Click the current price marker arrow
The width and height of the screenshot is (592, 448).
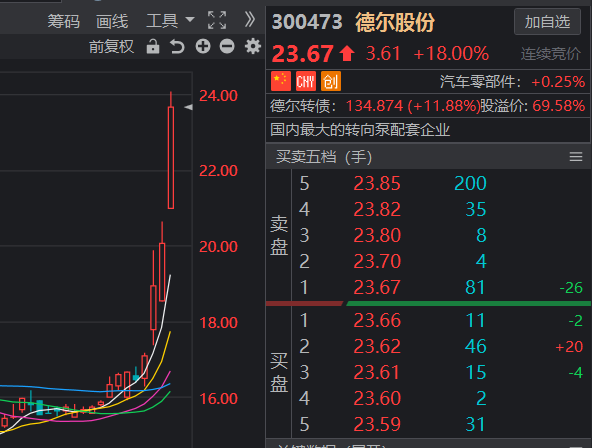188,107
